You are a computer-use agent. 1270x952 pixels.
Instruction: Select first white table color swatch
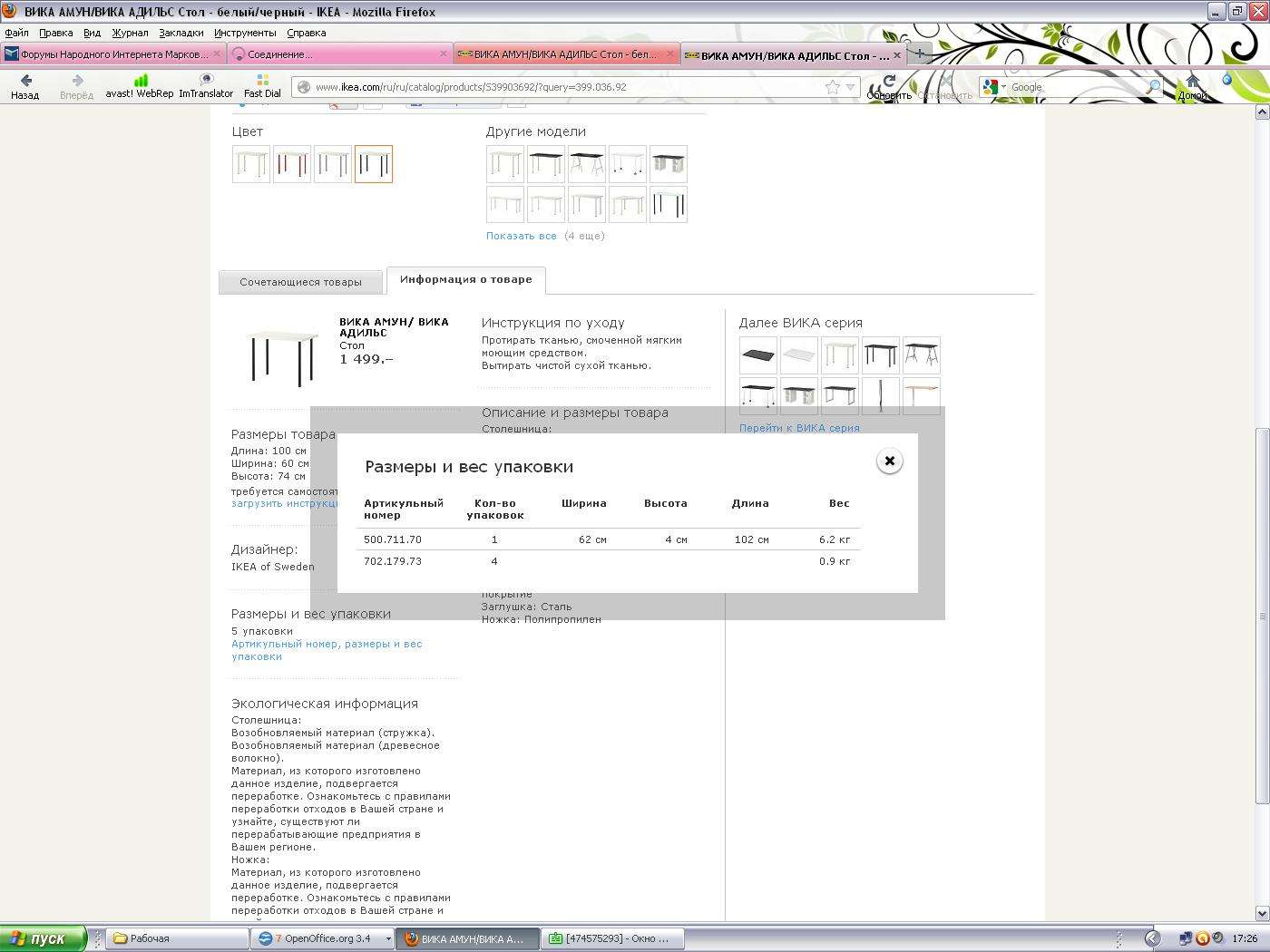251,164
